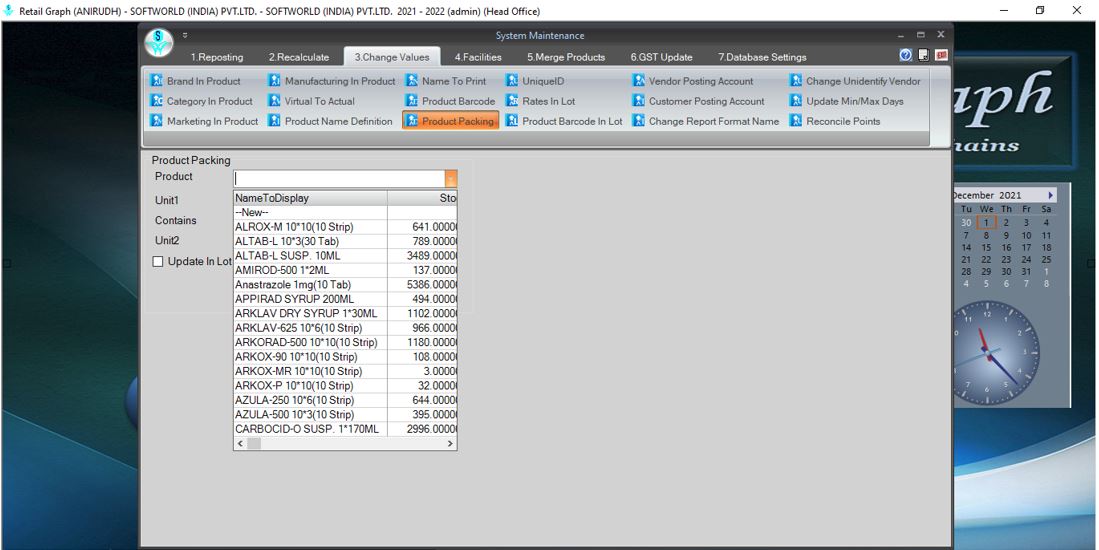Select CARBOCID-O SUSP. 1*170ML row
The image size is (1099, 550).
point(345,429)
